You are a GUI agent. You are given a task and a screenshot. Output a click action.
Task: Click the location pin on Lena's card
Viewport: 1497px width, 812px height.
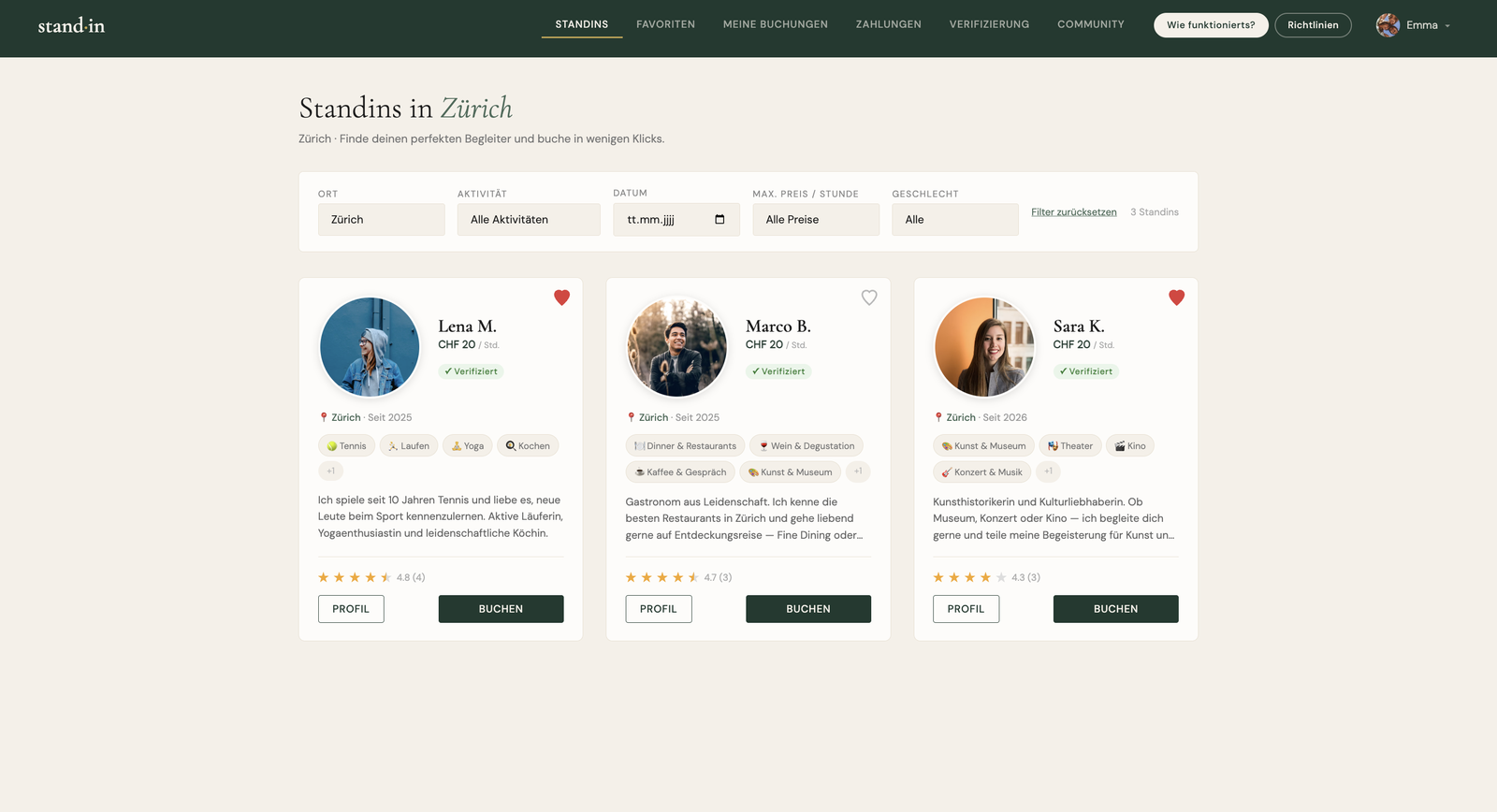click(x=324, y=417)
